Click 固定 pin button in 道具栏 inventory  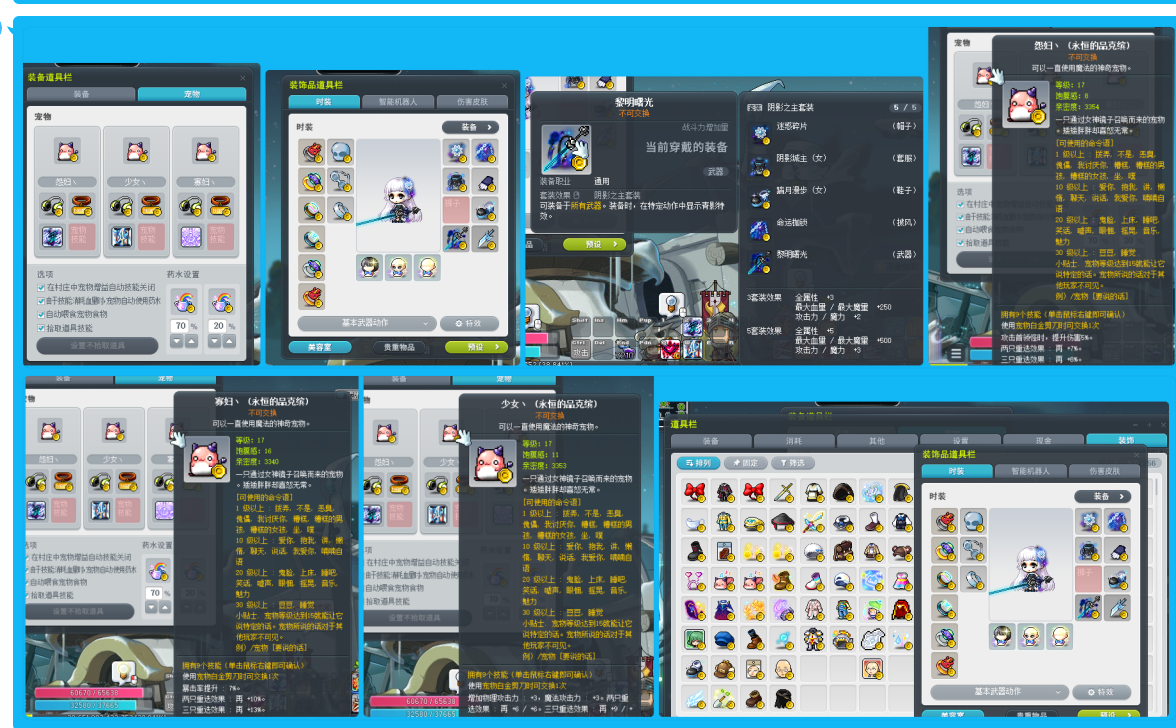coord(746,463)
